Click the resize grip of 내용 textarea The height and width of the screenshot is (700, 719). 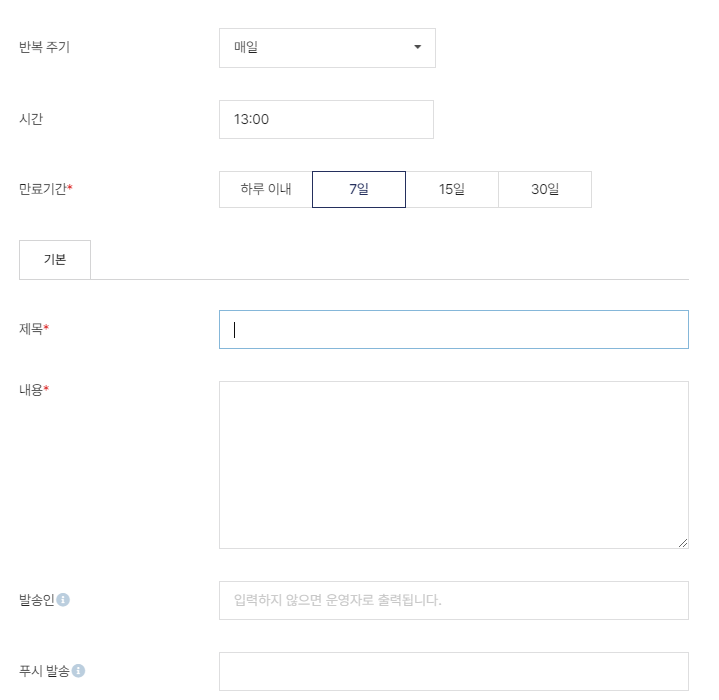pyautogui.click(x=683, y=543)
